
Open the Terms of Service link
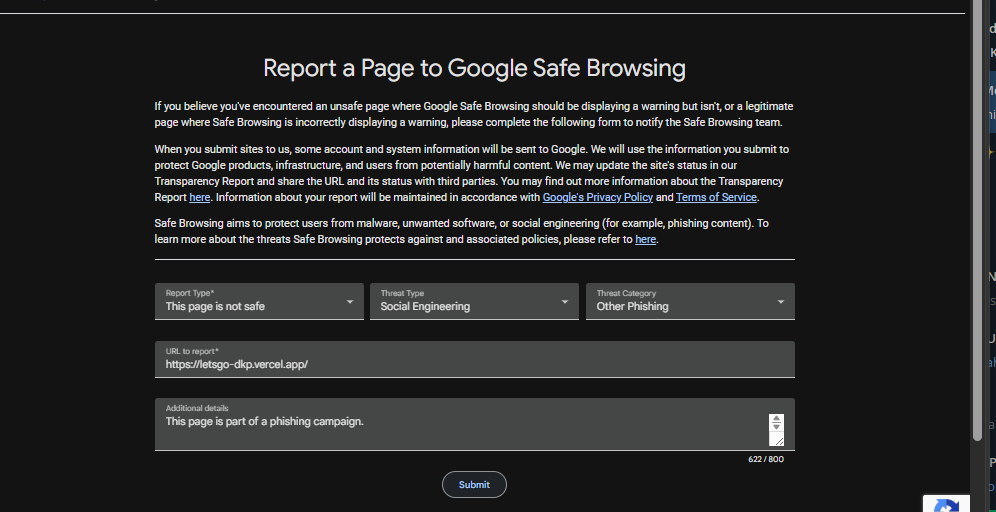tap(716, 198)
